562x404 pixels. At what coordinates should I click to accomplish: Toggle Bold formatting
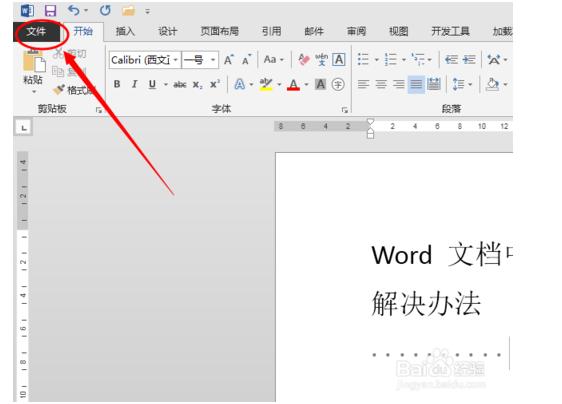coord(117,84)
